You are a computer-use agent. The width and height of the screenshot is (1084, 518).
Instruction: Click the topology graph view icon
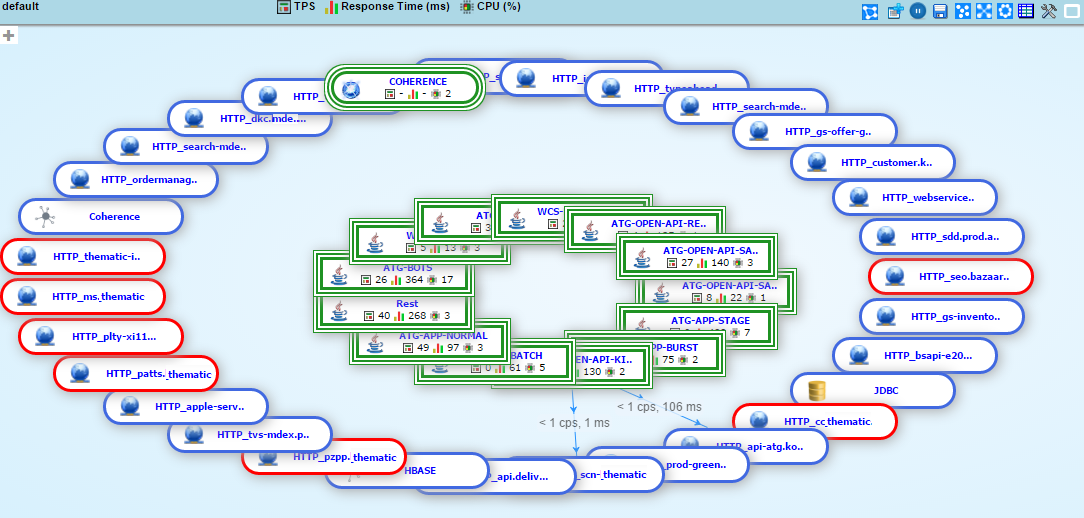click(x=870, y=12)
